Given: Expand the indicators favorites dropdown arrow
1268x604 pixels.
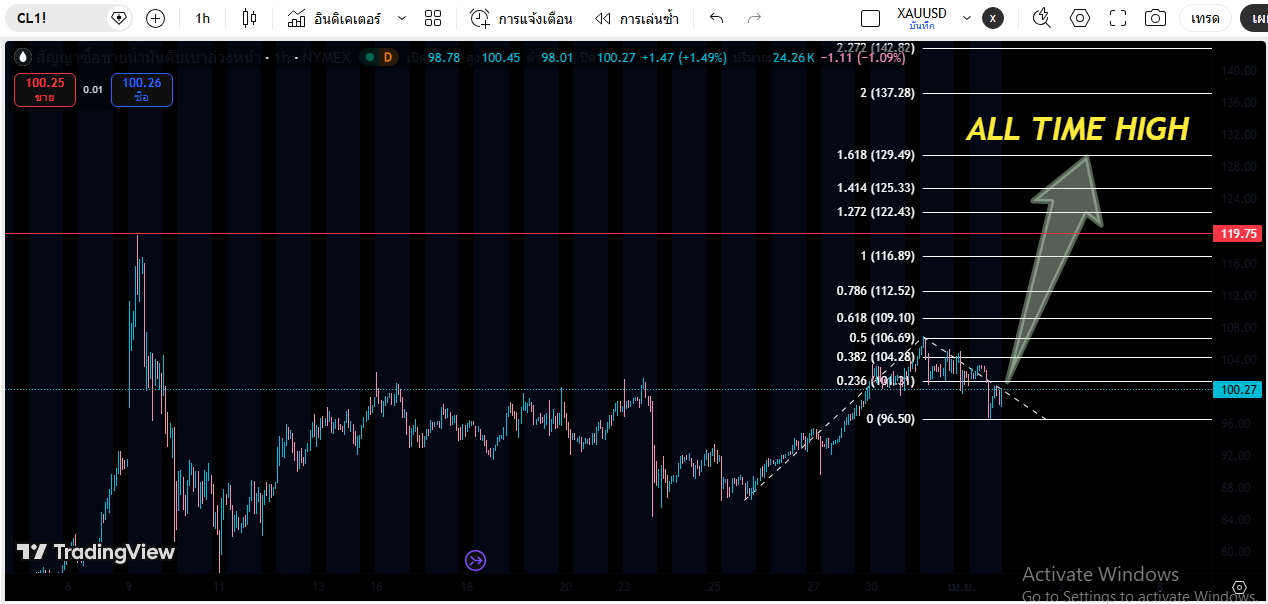Looking at the screenshot, I should 402,18.
